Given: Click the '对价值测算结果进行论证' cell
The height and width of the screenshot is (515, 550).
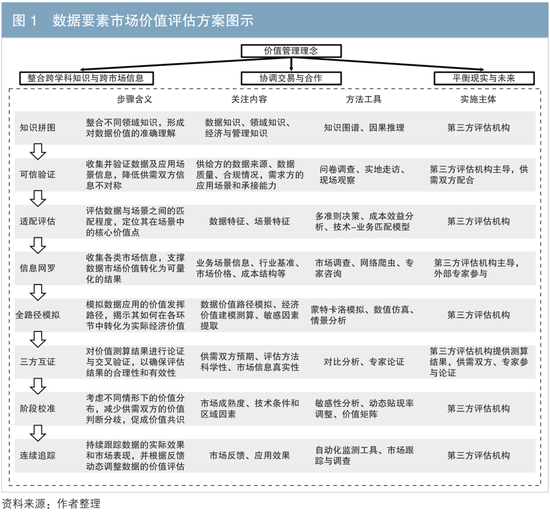Looking at the screenshot, I should 135,362.
